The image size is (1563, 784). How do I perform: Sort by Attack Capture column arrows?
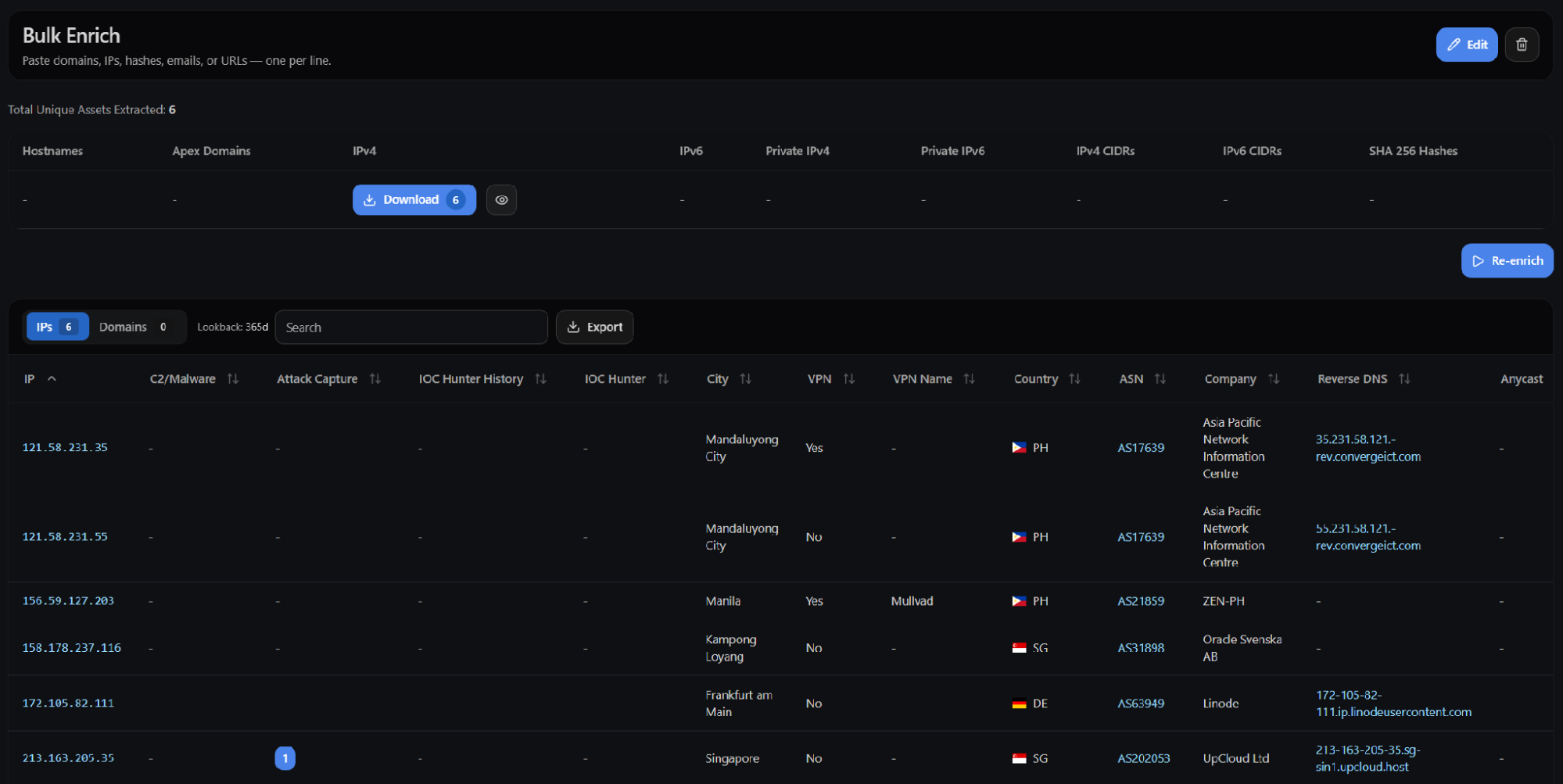pyautogui.click(x=375, y=379)
